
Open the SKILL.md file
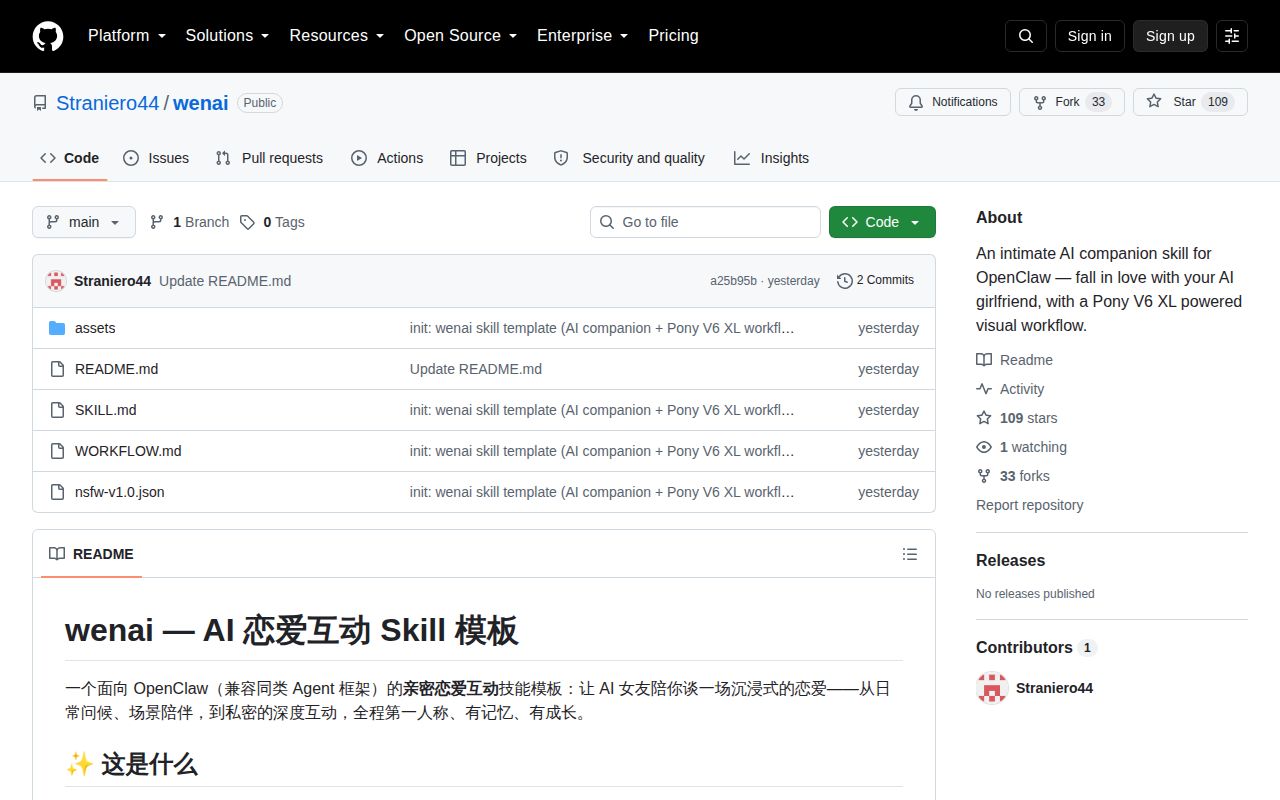point(106,410)
